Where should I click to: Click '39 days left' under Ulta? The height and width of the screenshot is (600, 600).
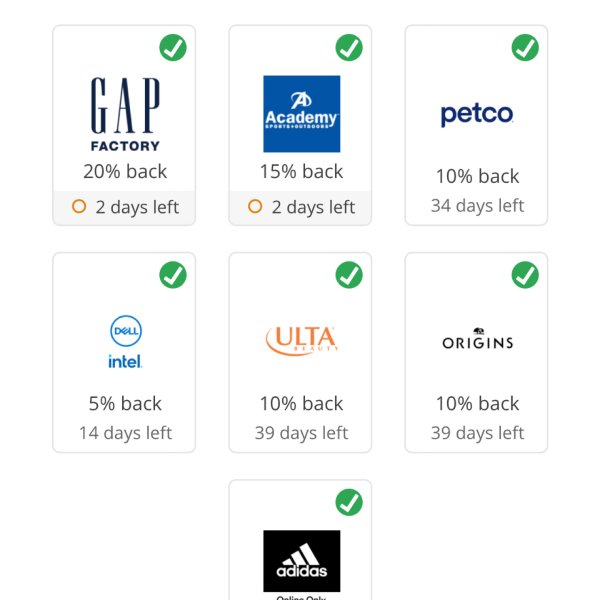tap(302, 433)
